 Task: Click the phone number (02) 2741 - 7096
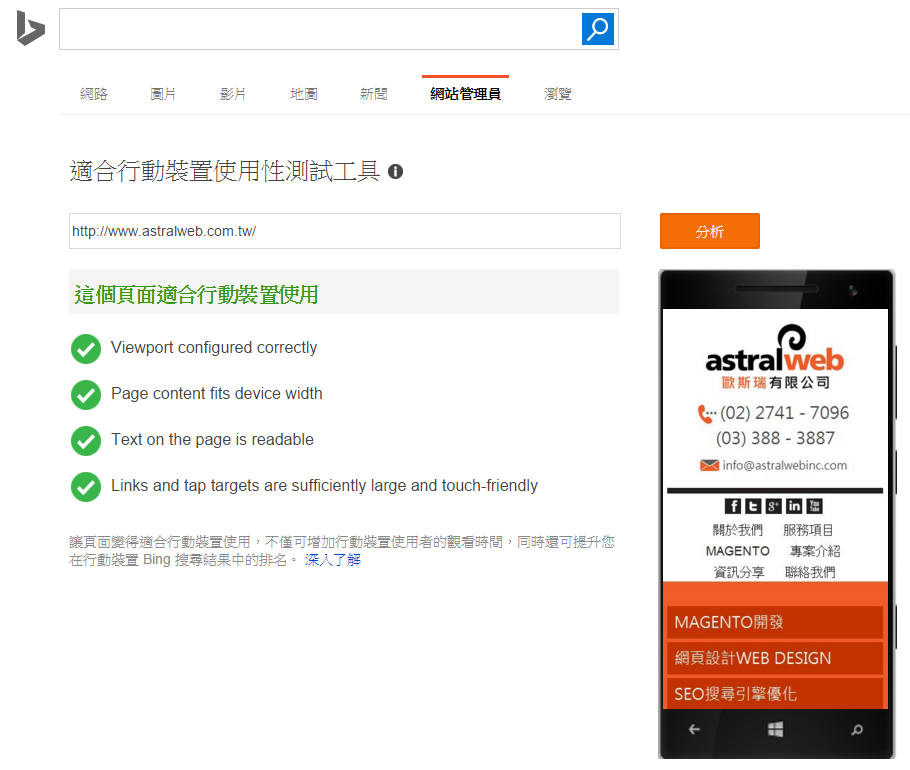click(x=784, y=413)
